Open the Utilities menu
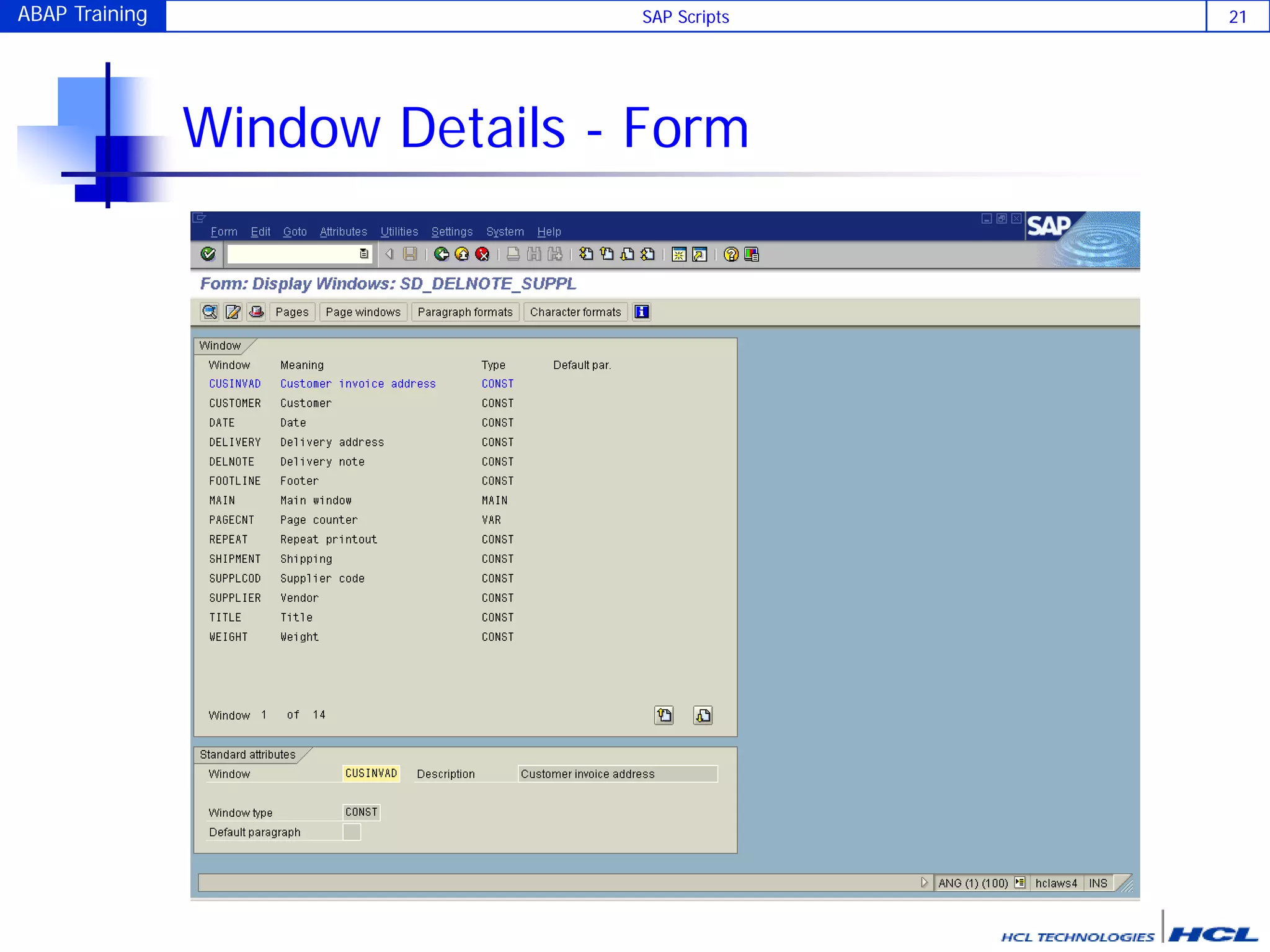 [x=399, y=232]
